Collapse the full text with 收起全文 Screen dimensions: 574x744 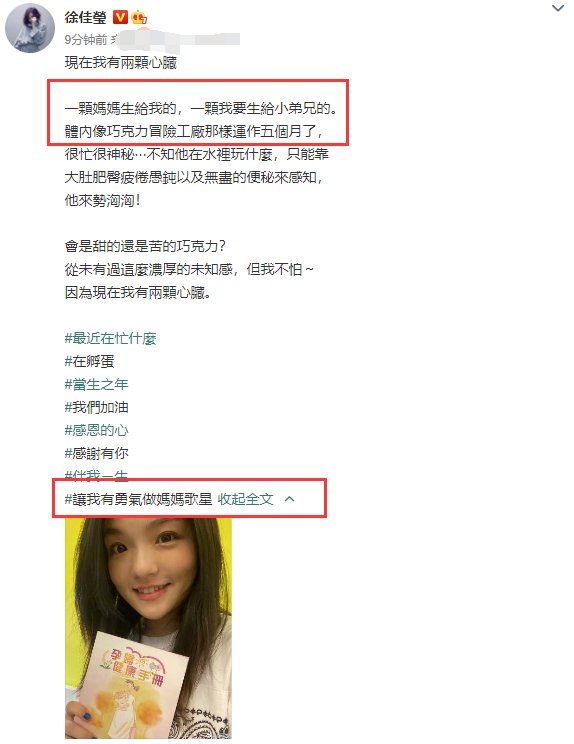245,499
